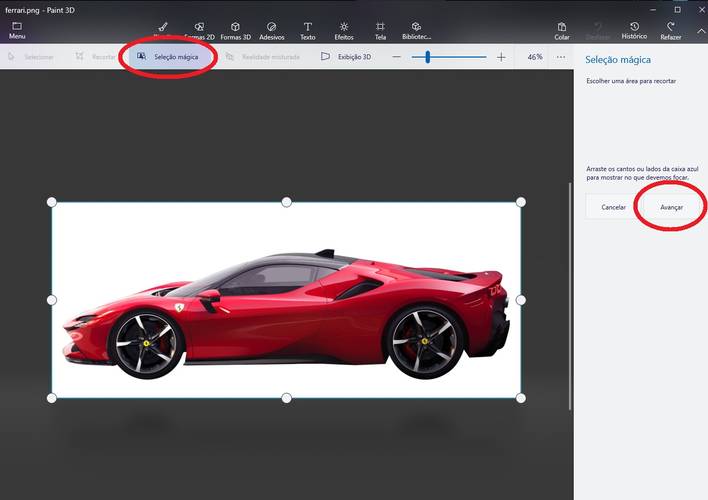Open Formas 3D shapes tab
Screen dimensions: 708x500
[x=235, y=31]
